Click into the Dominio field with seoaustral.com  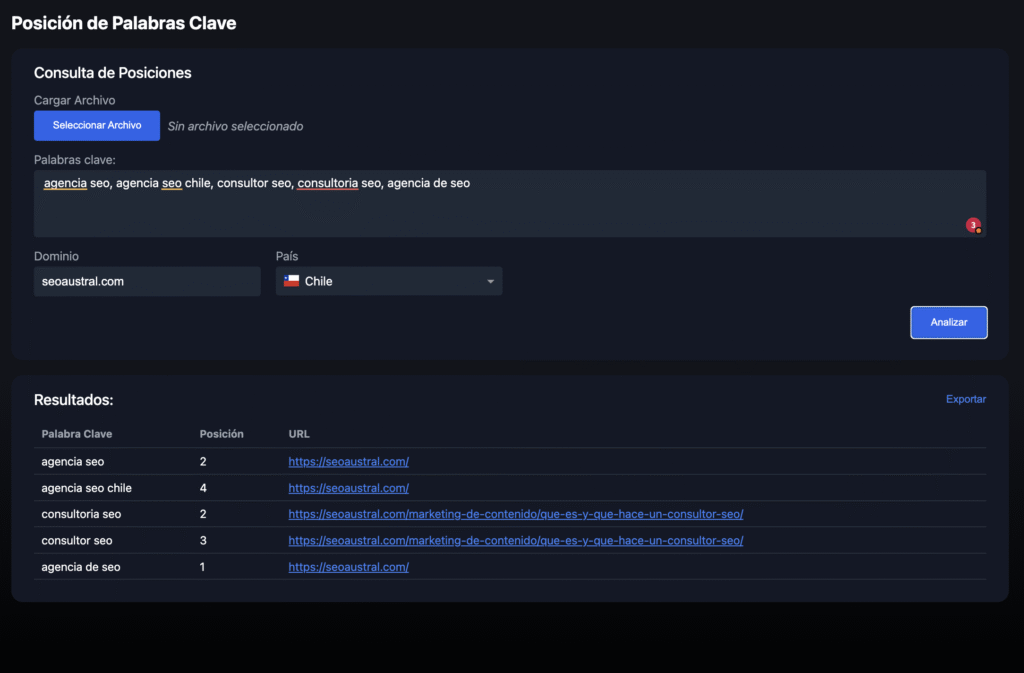[146, 281]
